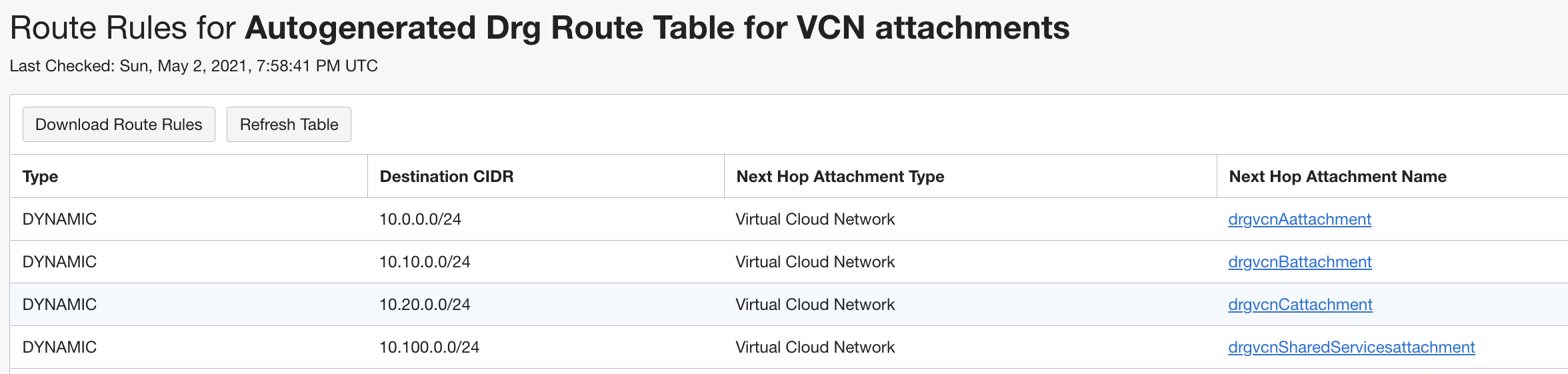Select the Next Hop Attachment Type header
Image resolution: width=1568 pixels, height=374 pixels.
pyautogui.click(x=840, y=177)
